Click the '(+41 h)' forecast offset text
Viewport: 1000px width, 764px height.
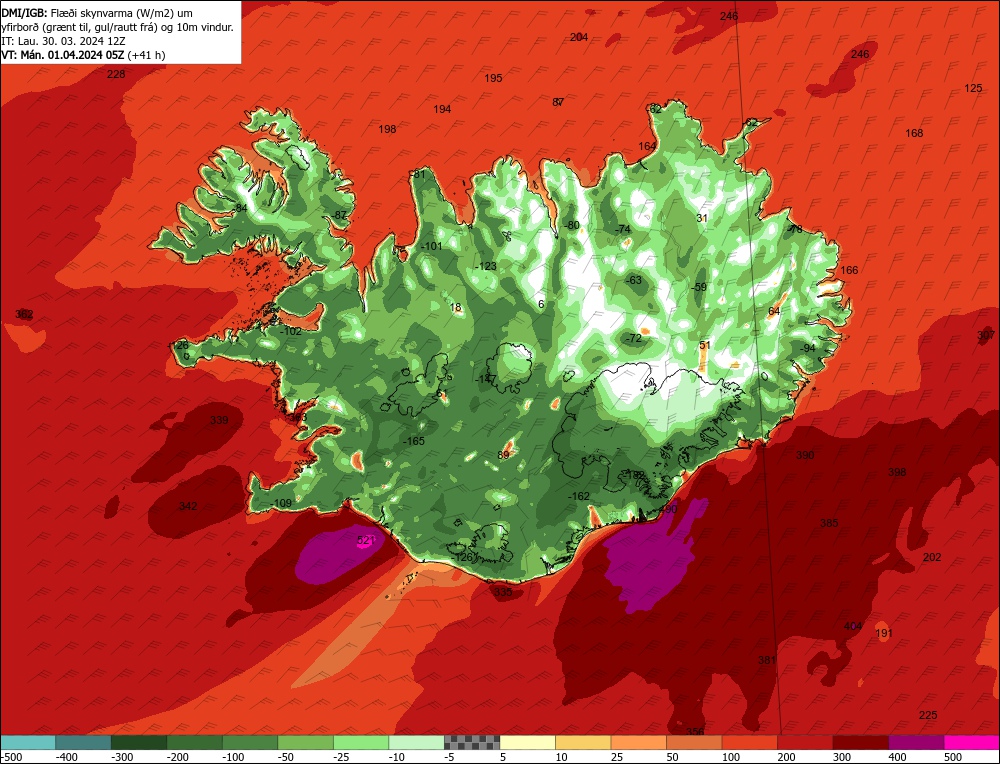point(146,55)
